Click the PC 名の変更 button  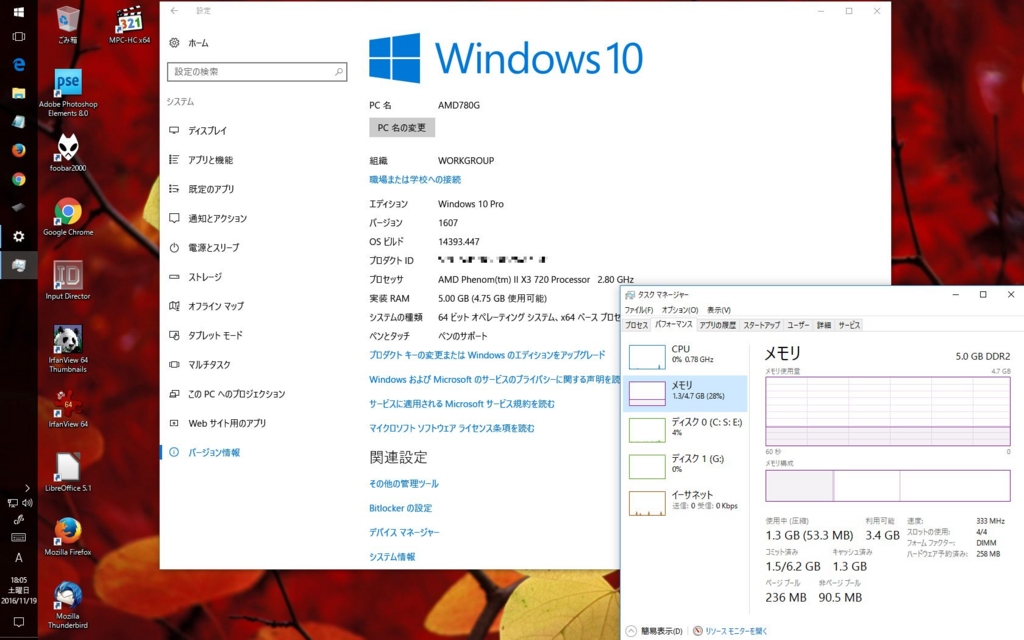point(402,127)
